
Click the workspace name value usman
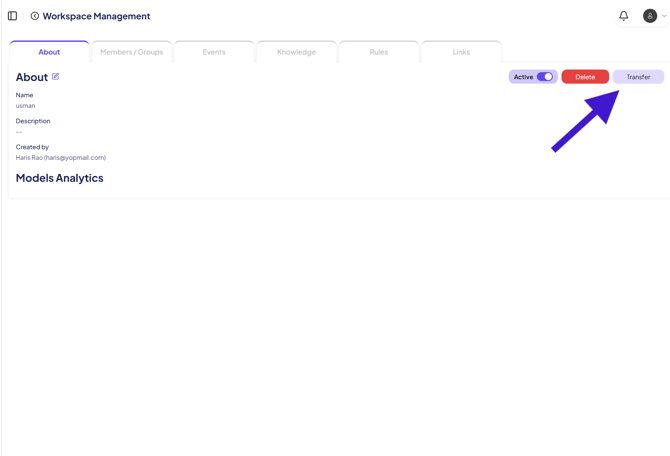(25, 106)
